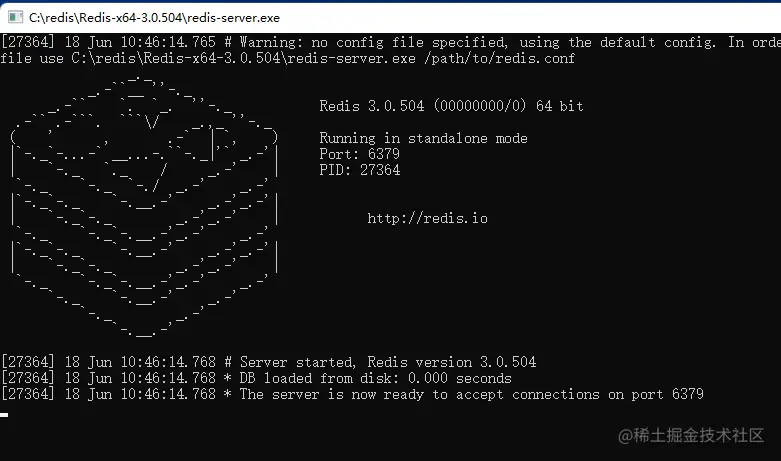Click the blinking console cursor
Screen dimensions: 781x461
tap(4, 415)
